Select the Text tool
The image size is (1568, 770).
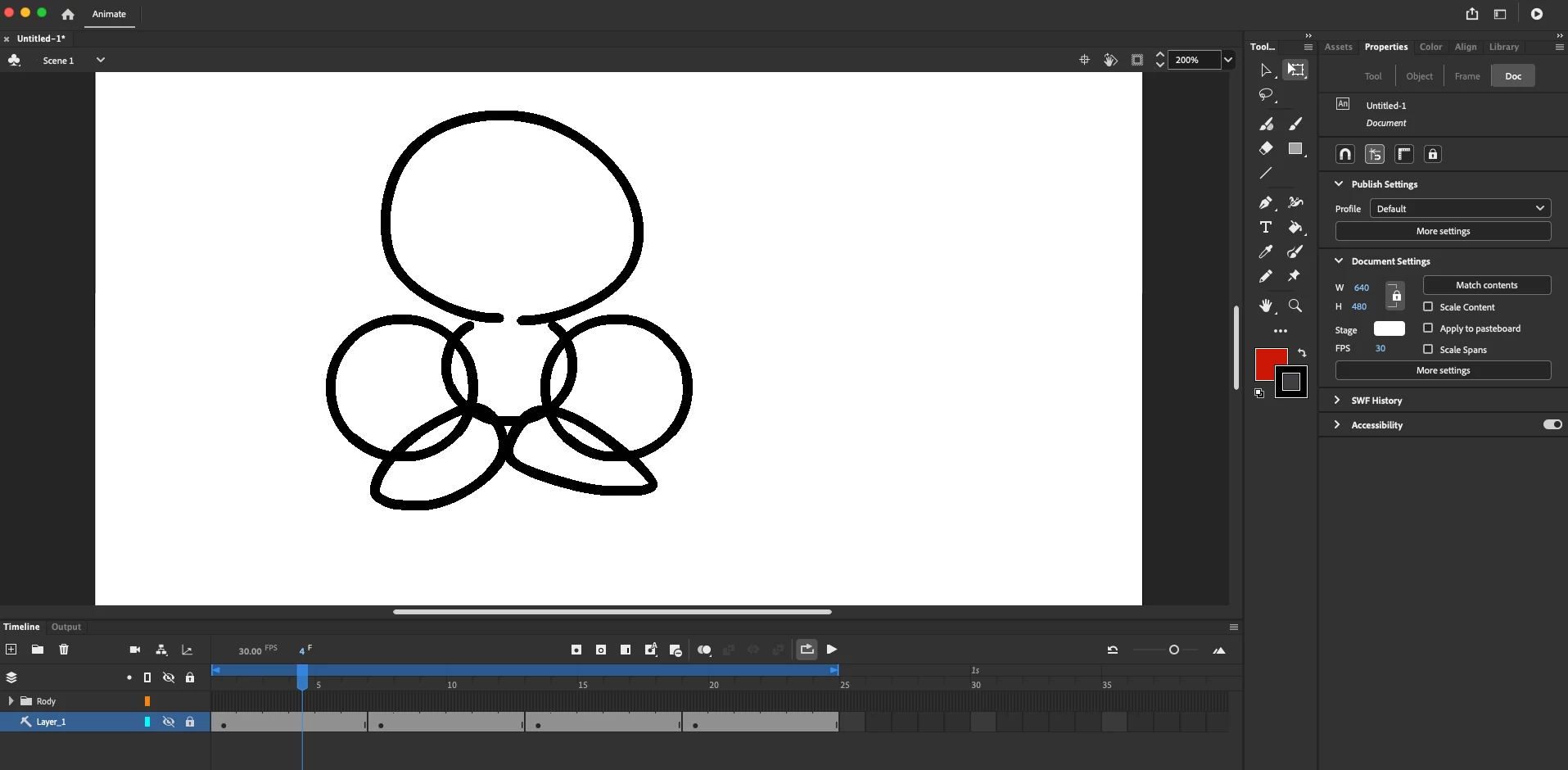point(1266,227)
